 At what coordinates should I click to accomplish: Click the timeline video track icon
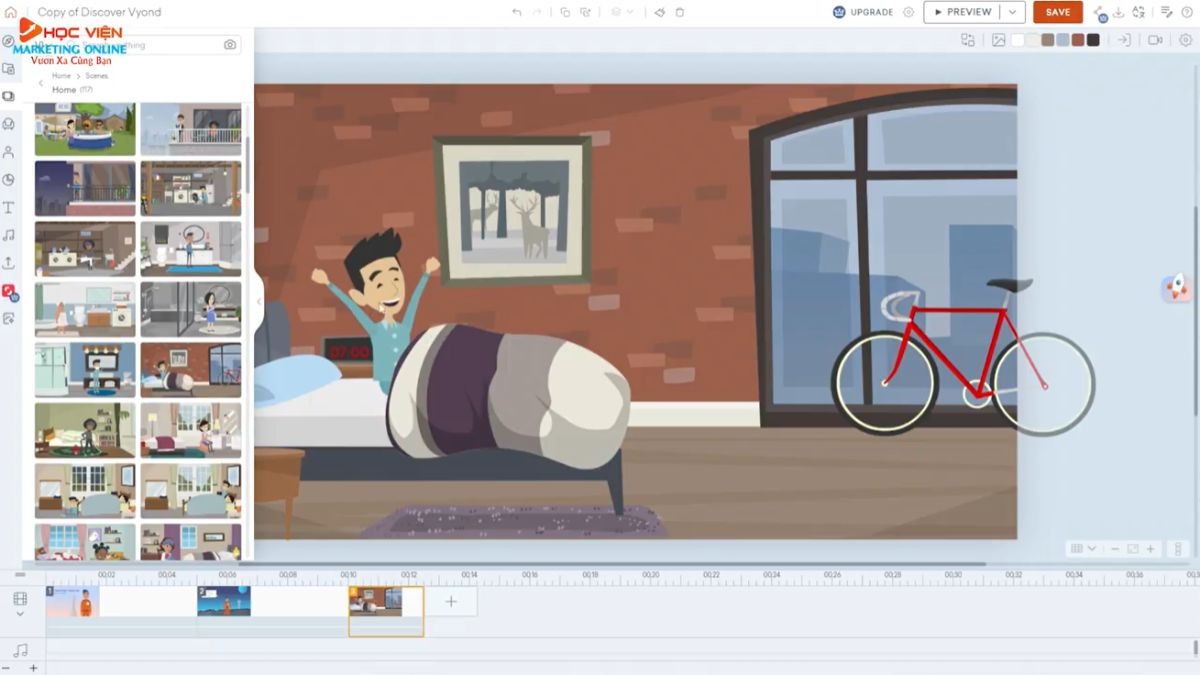pyautogui.click(x=20, y=598)
